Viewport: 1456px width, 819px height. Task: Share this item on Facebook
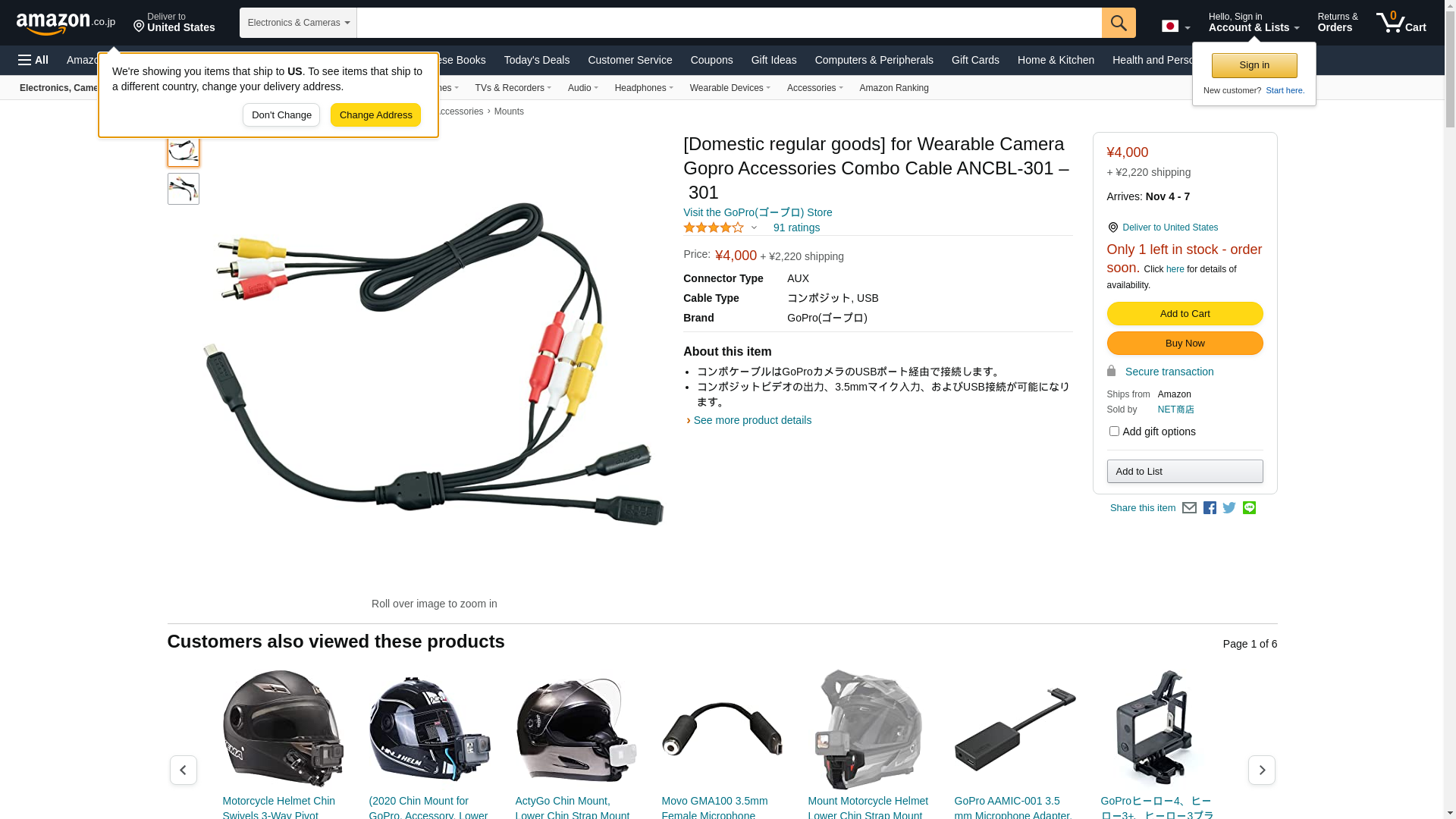[1210, 508]
